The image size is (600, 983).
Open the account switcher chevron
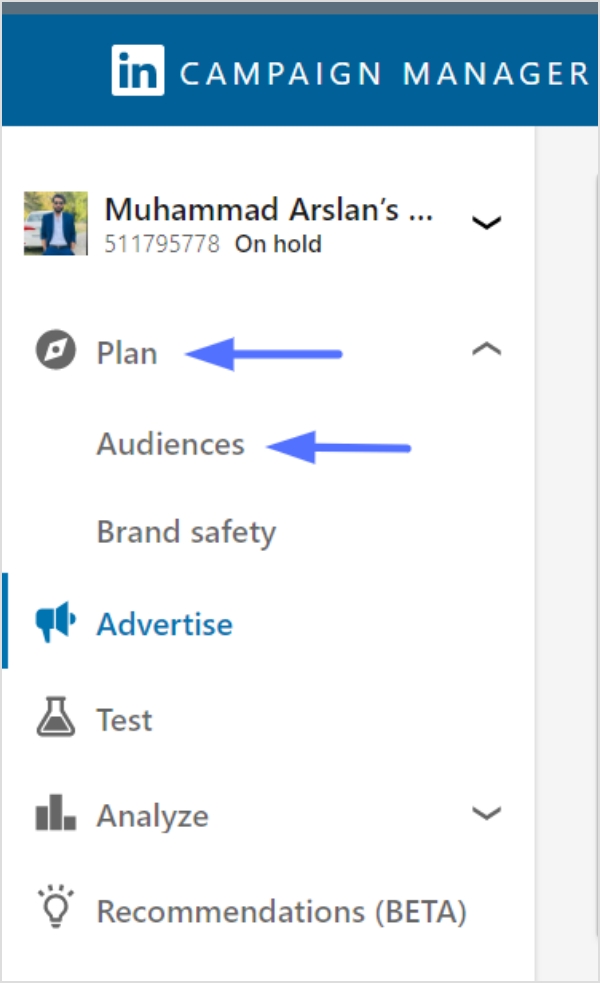(487, 223)
